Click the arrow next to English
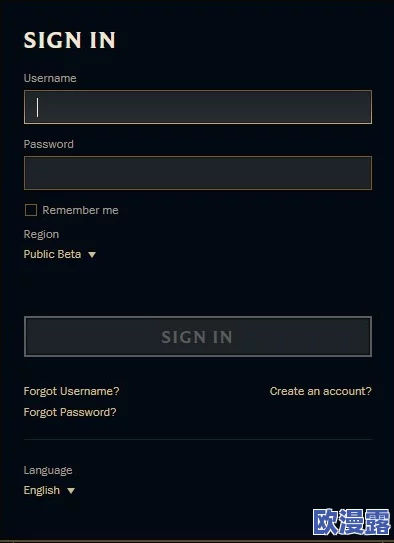This screenshot has width=394, height=543. coord(71,491)
